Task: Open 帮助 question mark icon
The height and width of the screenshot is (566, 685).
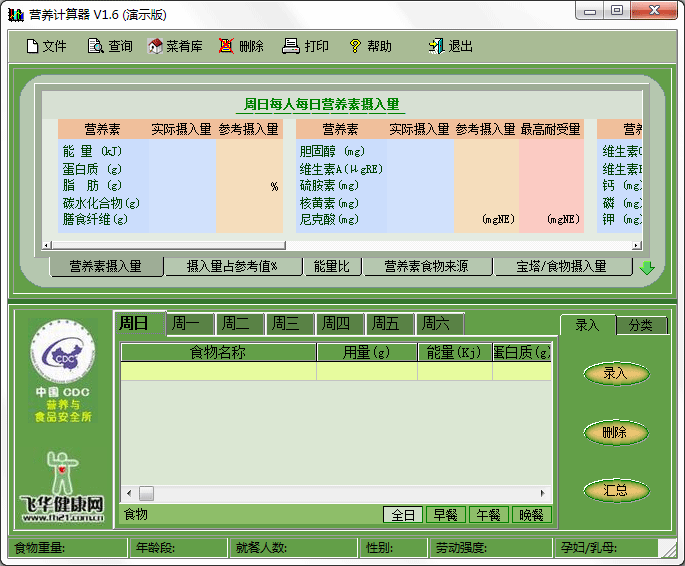Action: [x=355, y=46]
